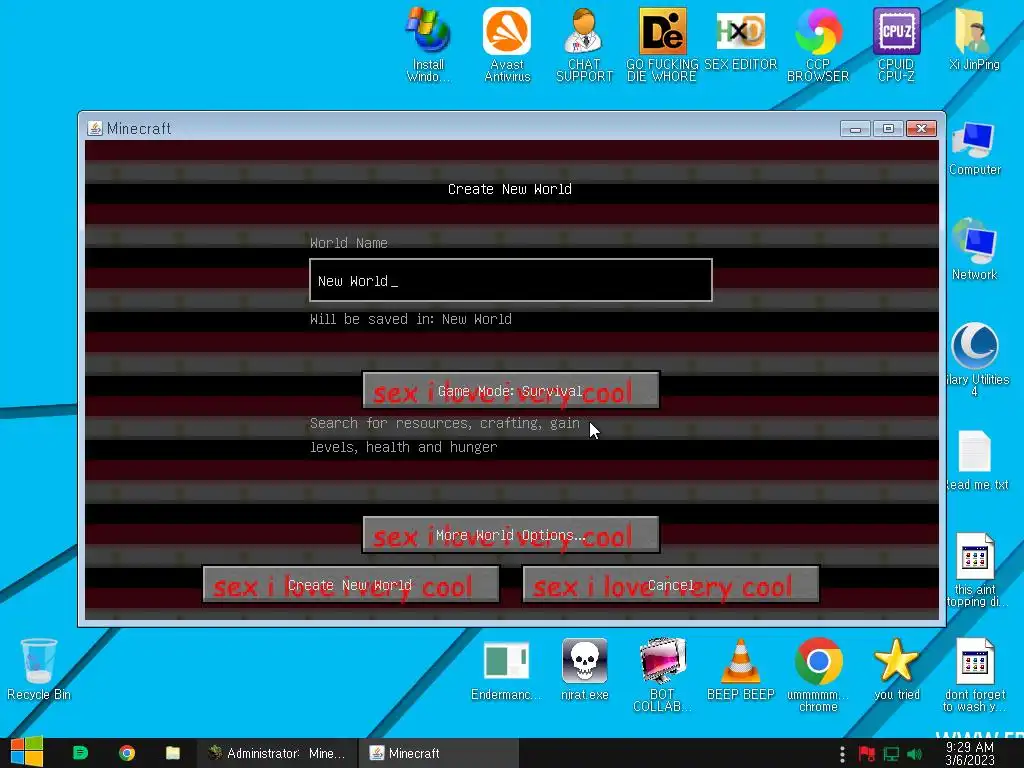The width and height of the screenshot is (1024, 768).
Task: Click the Create New World button
Action: (x=351, y=585)
